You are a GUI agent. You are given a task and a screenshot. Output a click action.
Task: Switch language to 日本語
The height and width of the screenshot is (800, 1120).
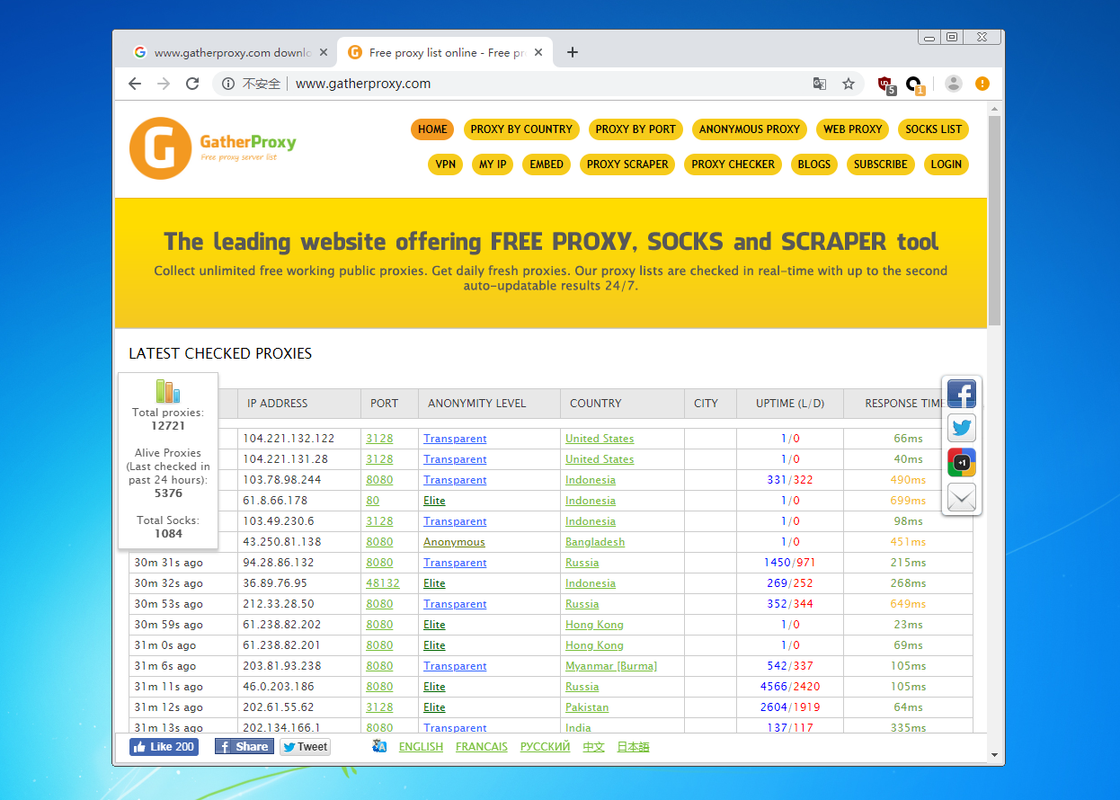pyautogui.click(x=633, y=746)
